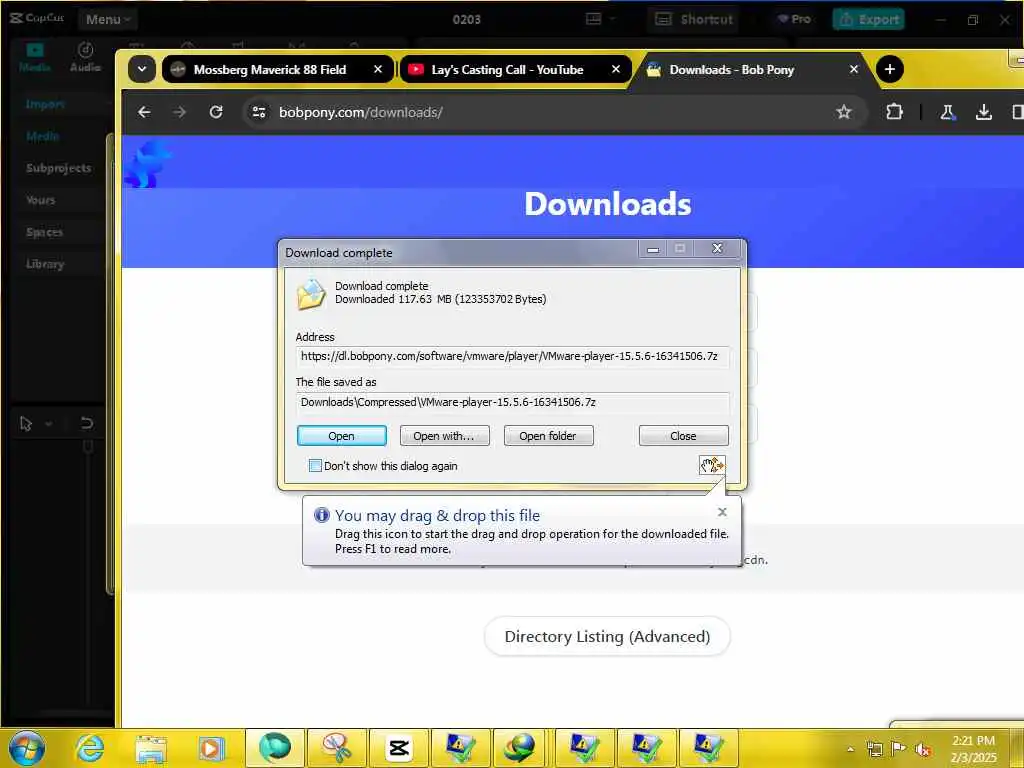Click the Open with... button
Viewport: 1024px width, 768px height.
tap(444, 436)
